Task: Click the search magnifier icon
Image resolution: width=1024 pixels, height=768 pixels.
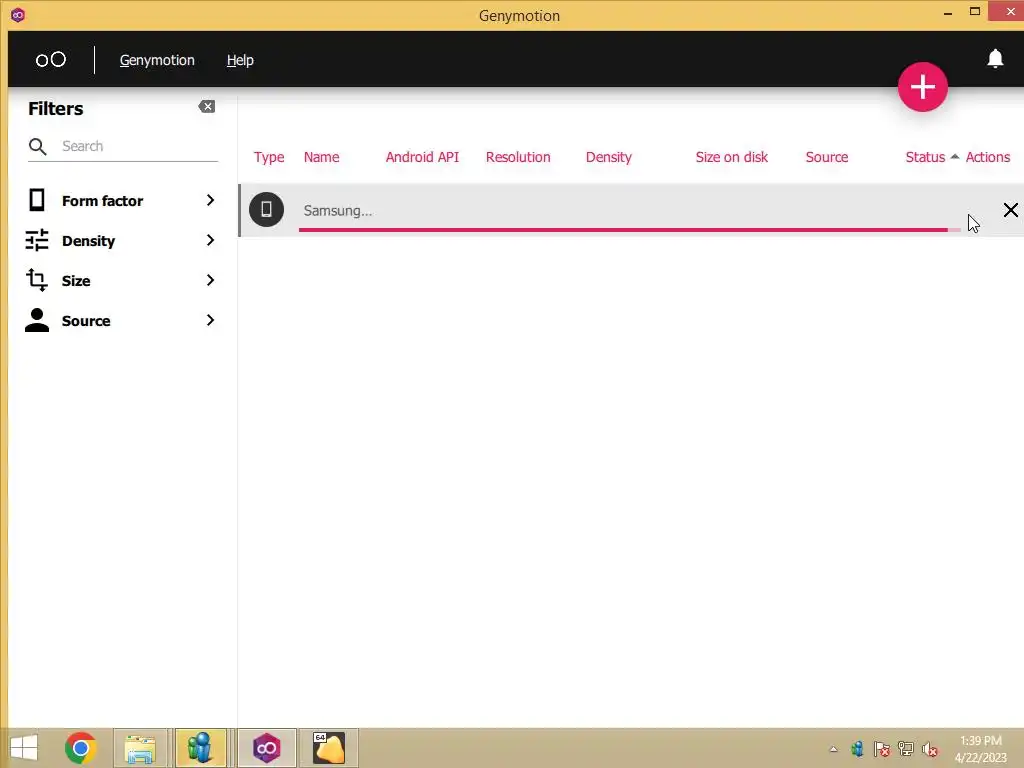Action: (37, 146)
